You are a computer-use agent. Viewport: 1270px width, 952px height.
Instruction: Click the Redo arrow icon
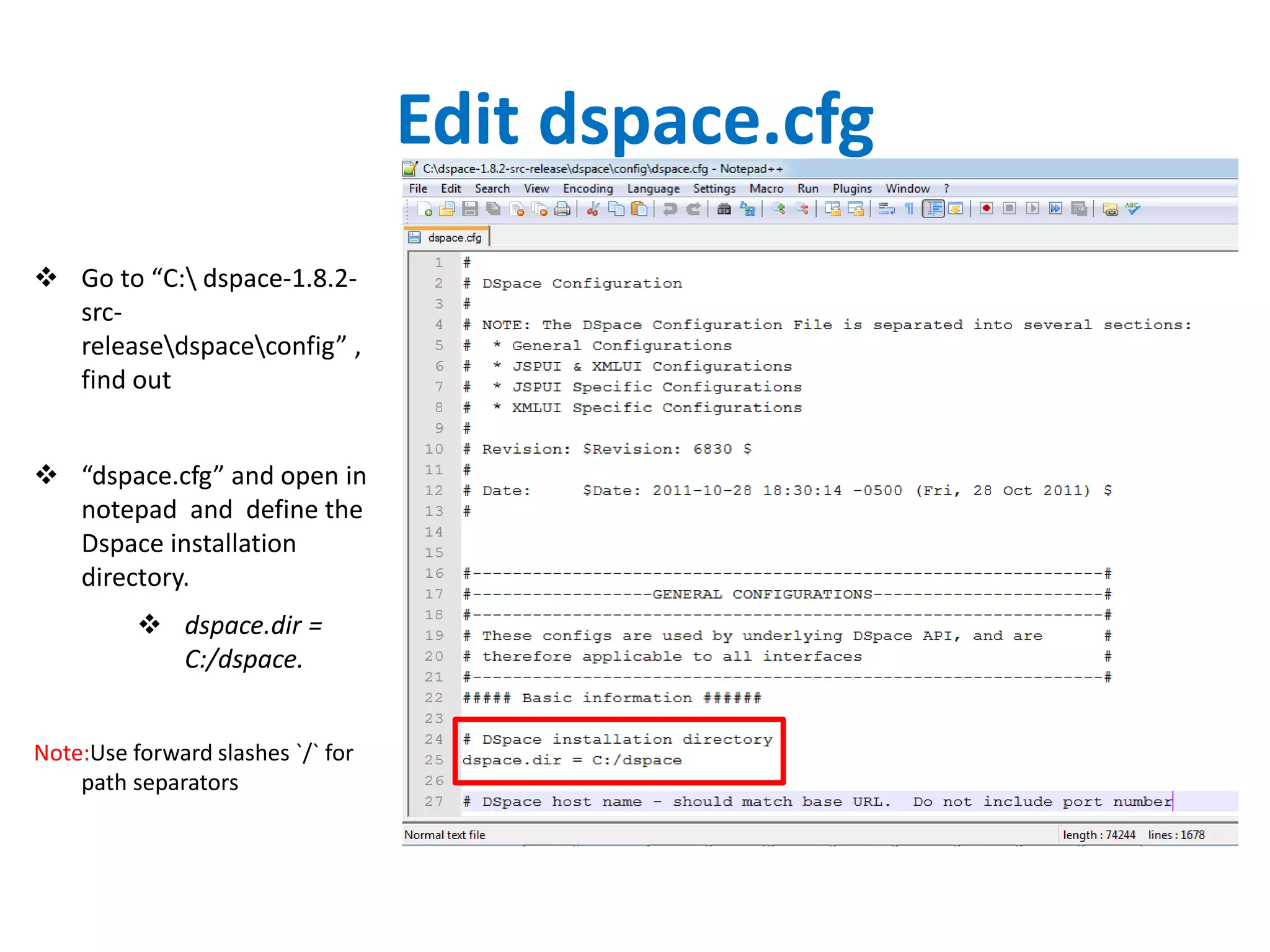tap(693, 209)
